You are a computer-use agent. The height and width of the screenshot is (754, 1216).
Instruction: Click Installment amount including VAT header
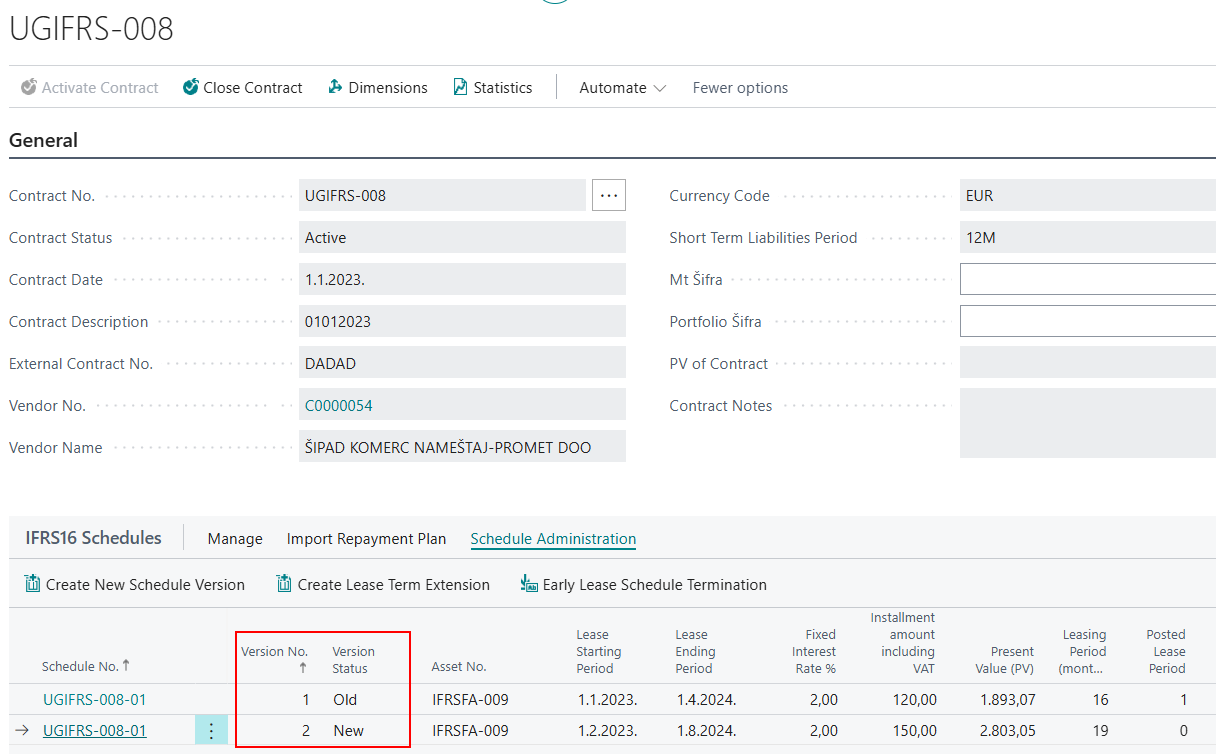(903, 643)
